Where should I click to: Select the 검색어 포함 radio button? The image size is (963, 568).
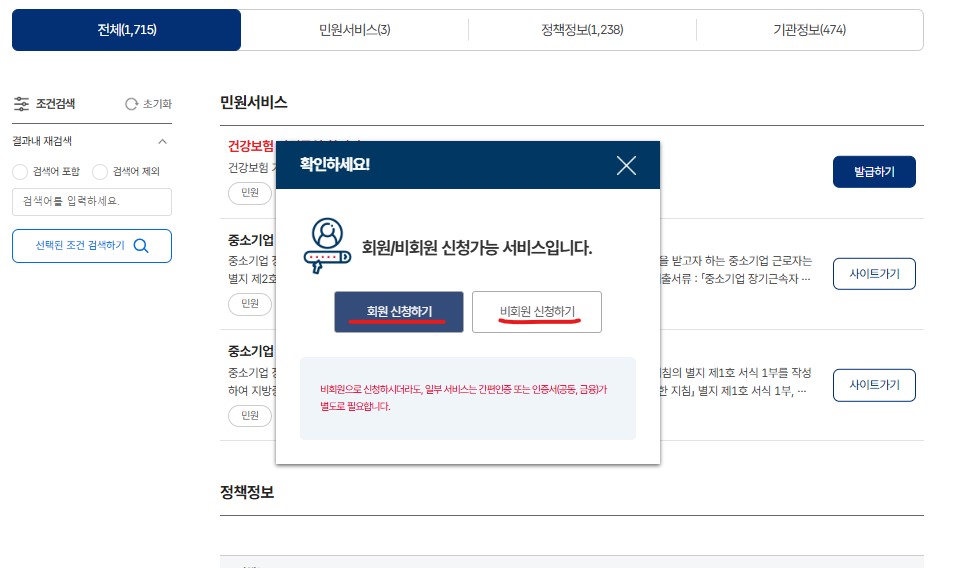(x=20, y=171)
